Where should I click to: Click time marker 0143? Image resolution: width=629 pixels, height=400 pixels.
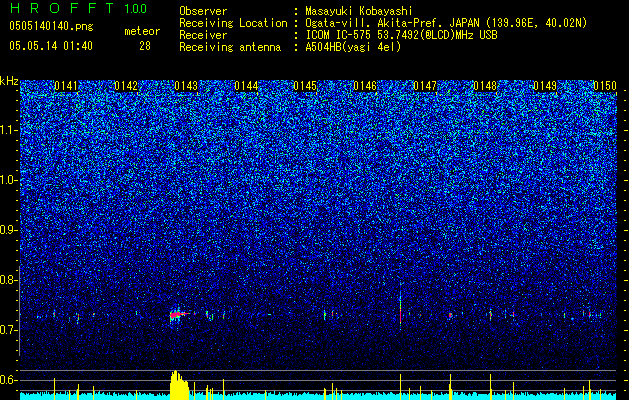(186, 86)
